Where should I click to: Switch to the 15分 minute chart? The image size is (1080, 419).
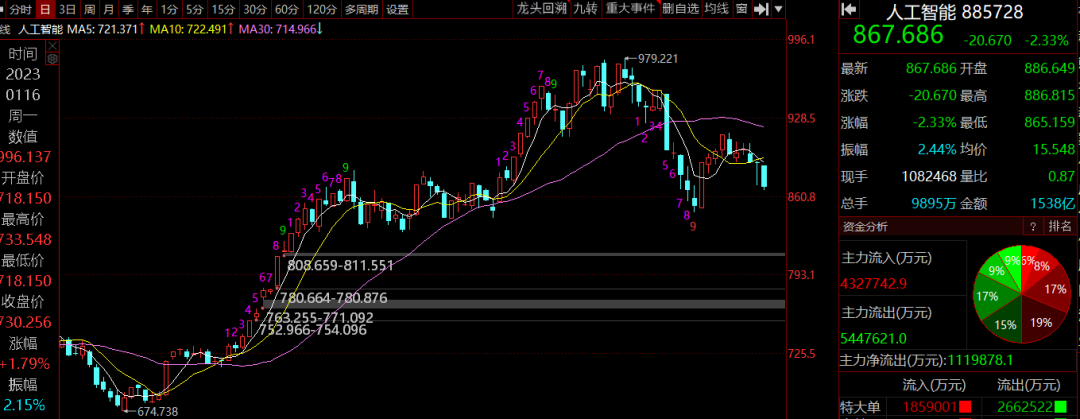tap(223, 9)
